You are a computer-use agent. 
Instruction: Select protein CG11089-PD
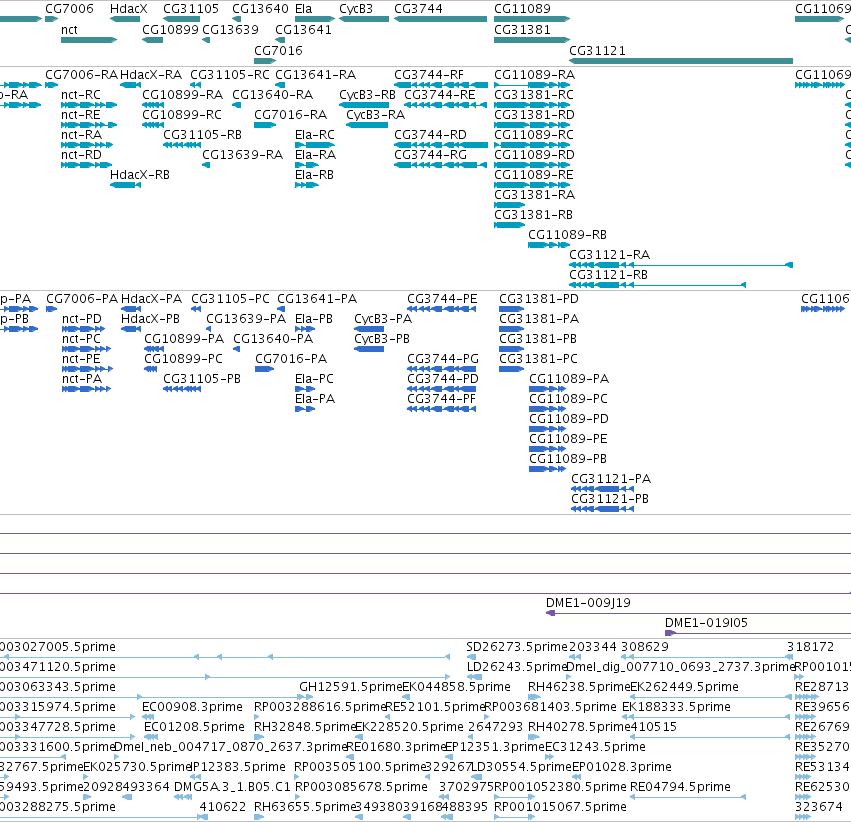[x=547, y=429]
